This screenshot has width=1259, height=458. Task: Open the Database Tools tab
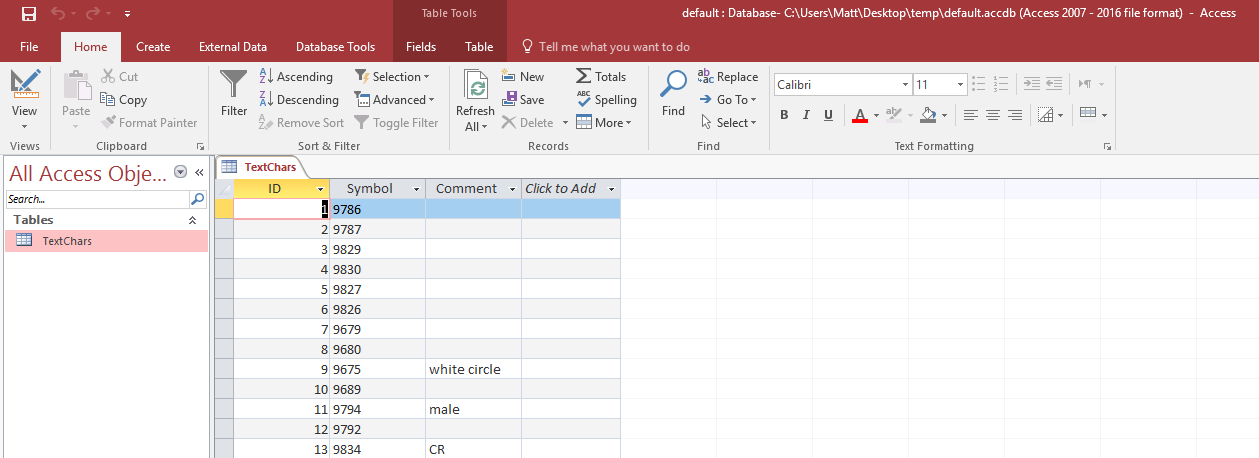click(335, 47)
